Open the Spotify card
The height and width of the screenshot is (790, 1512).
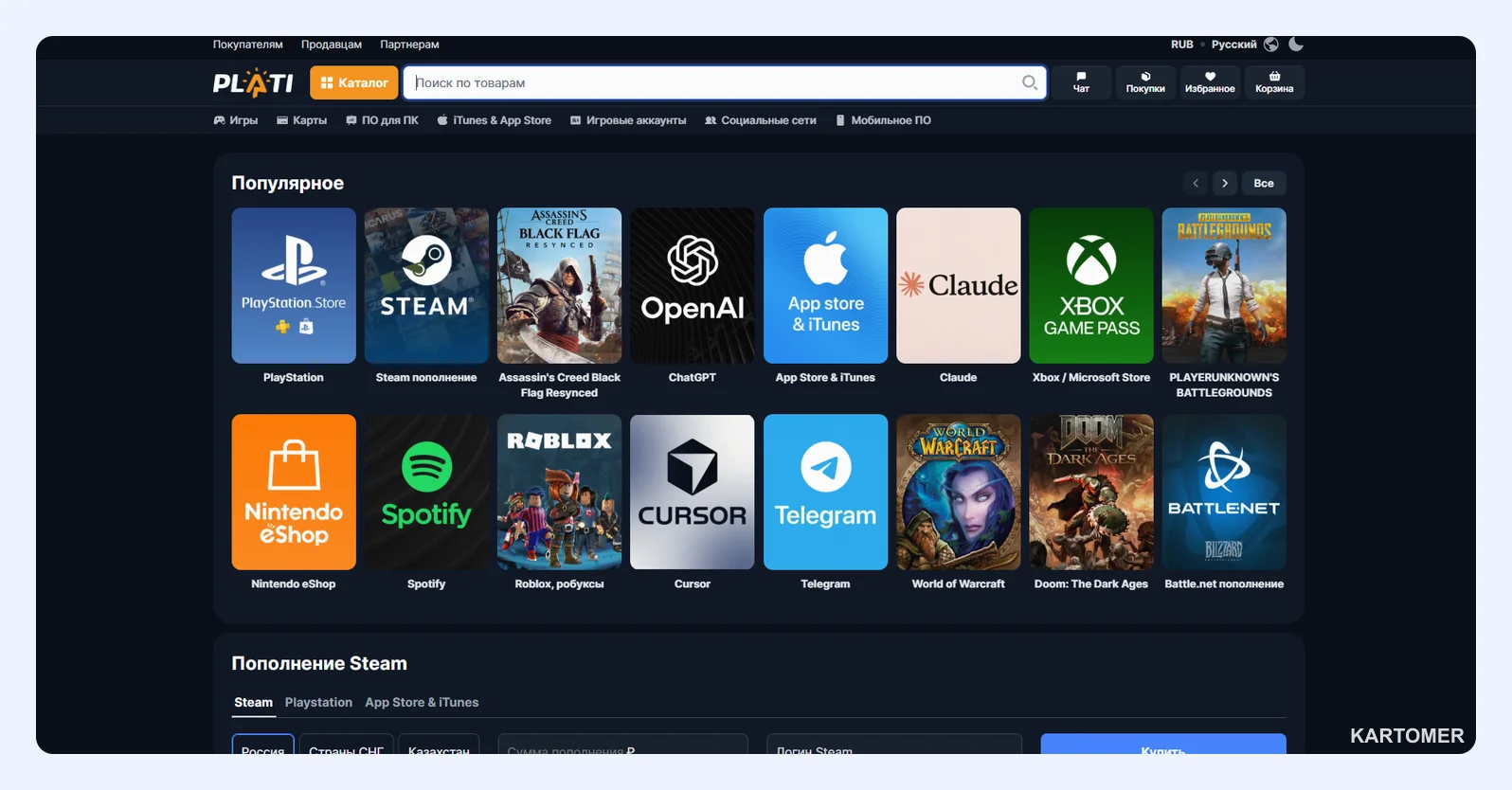click(426, 492)
